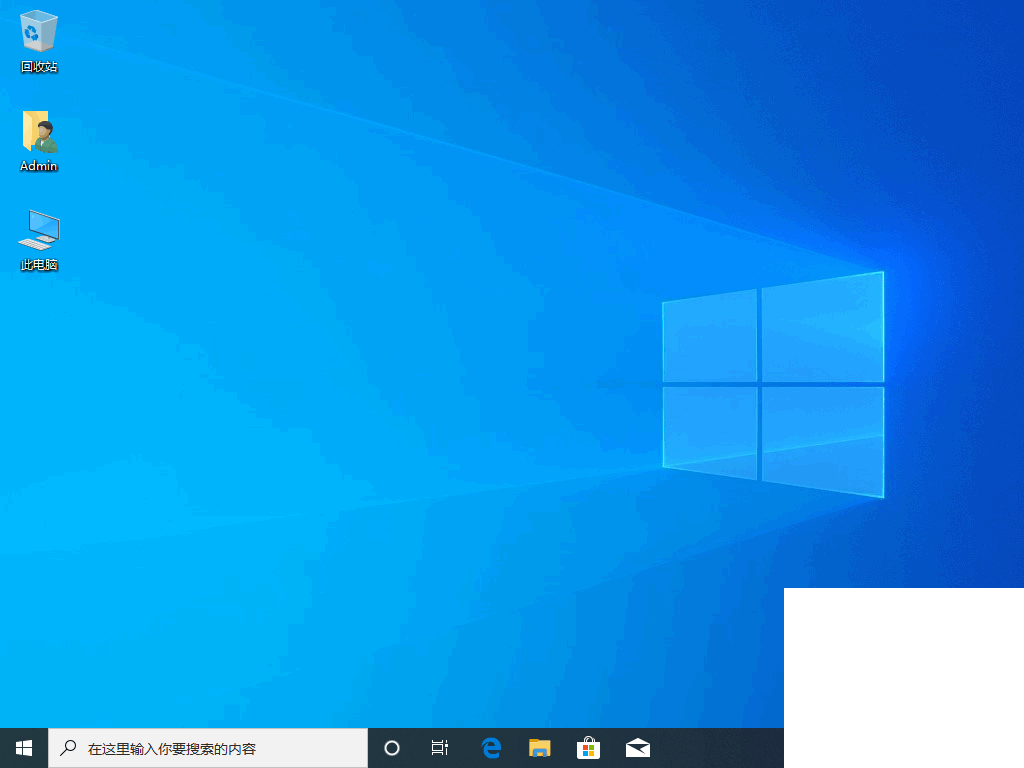Select the This PC (此电脑) desktop icon

(39, 231)
